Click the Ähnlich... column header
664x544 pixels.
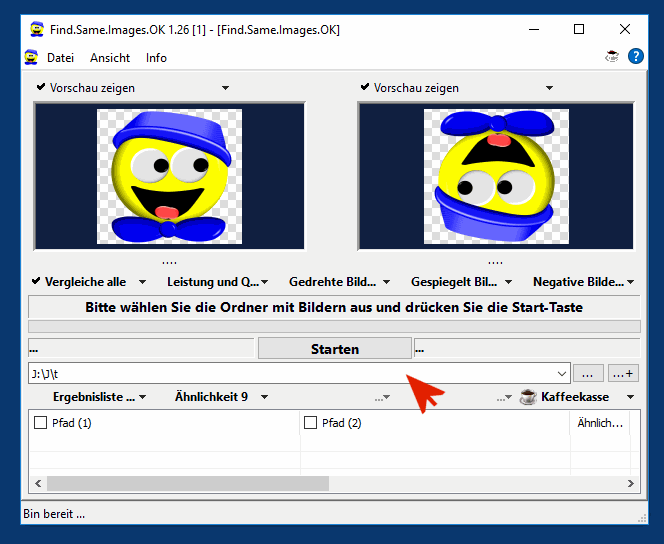click(600, 422)
